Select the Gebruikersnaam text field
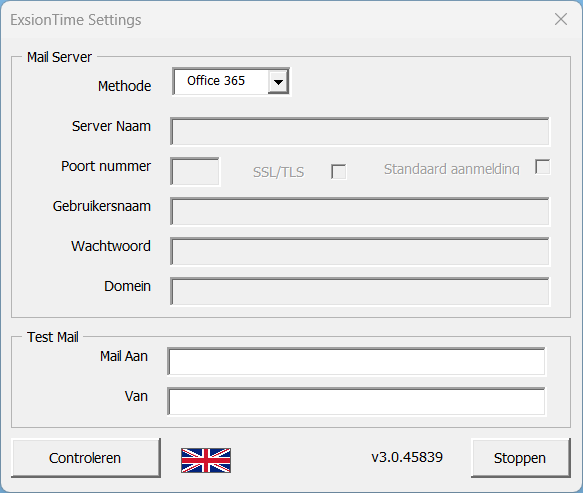 coord(360,212)
